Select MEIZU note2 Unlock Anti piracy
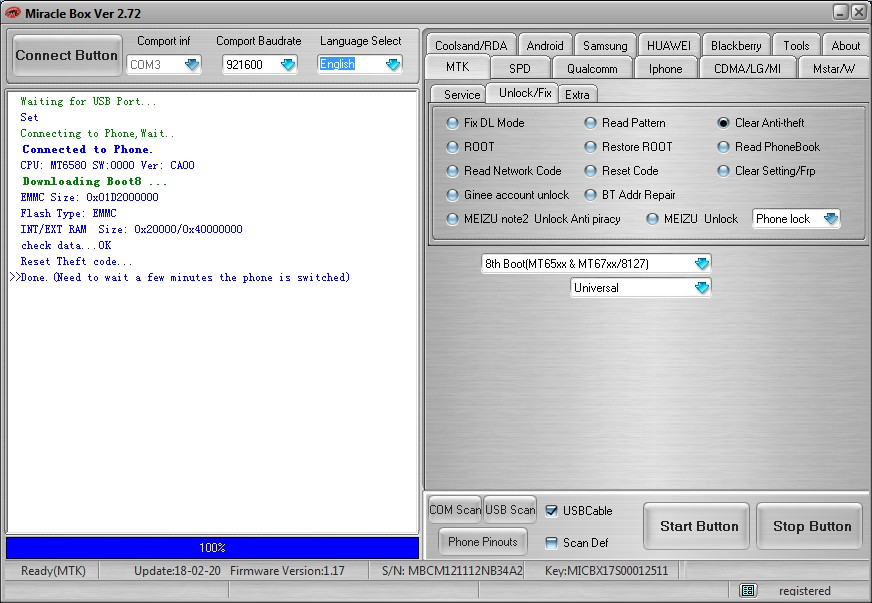Viewport: 872px width, 603px height. coord(452,219)
